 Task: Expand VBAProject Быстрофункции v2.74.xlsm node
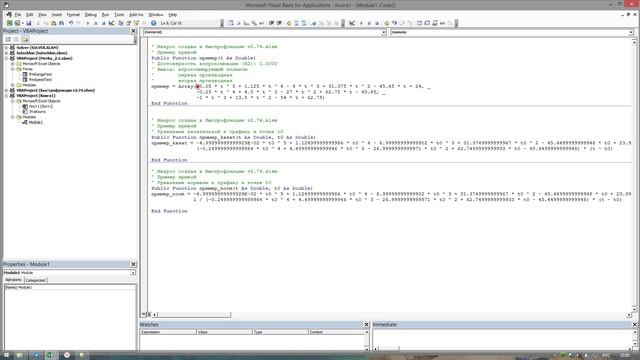pos(7,90)
